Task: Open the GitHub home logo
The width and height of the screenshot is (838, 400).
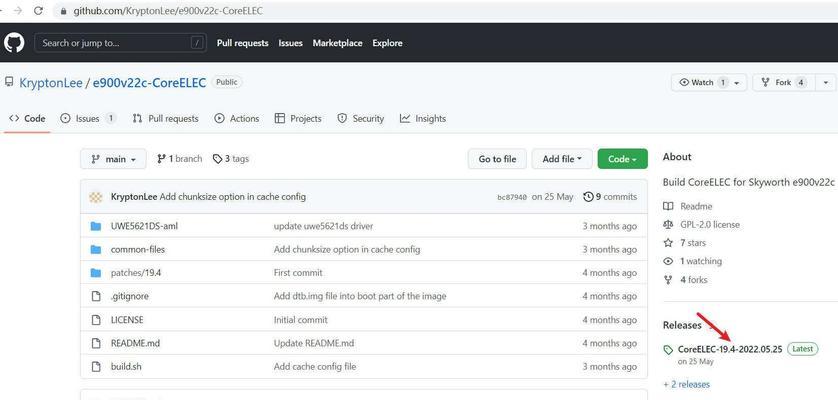Action: tap(14, 43)
